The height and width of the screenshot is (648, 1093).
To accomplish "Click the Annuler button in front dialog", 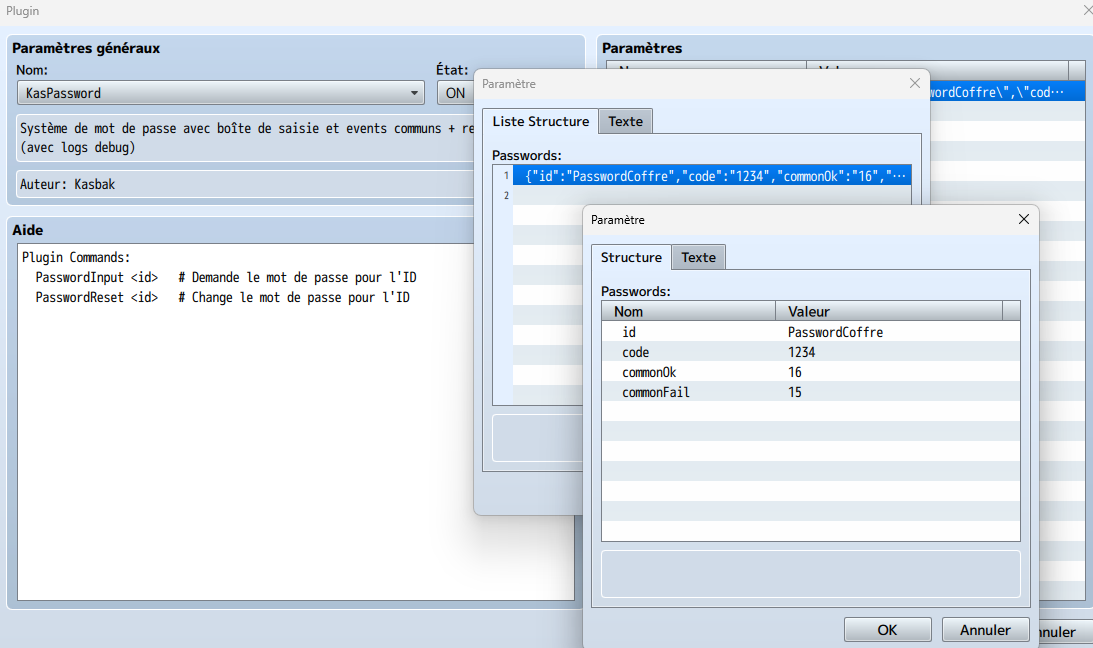I will (x=985, y=630).
